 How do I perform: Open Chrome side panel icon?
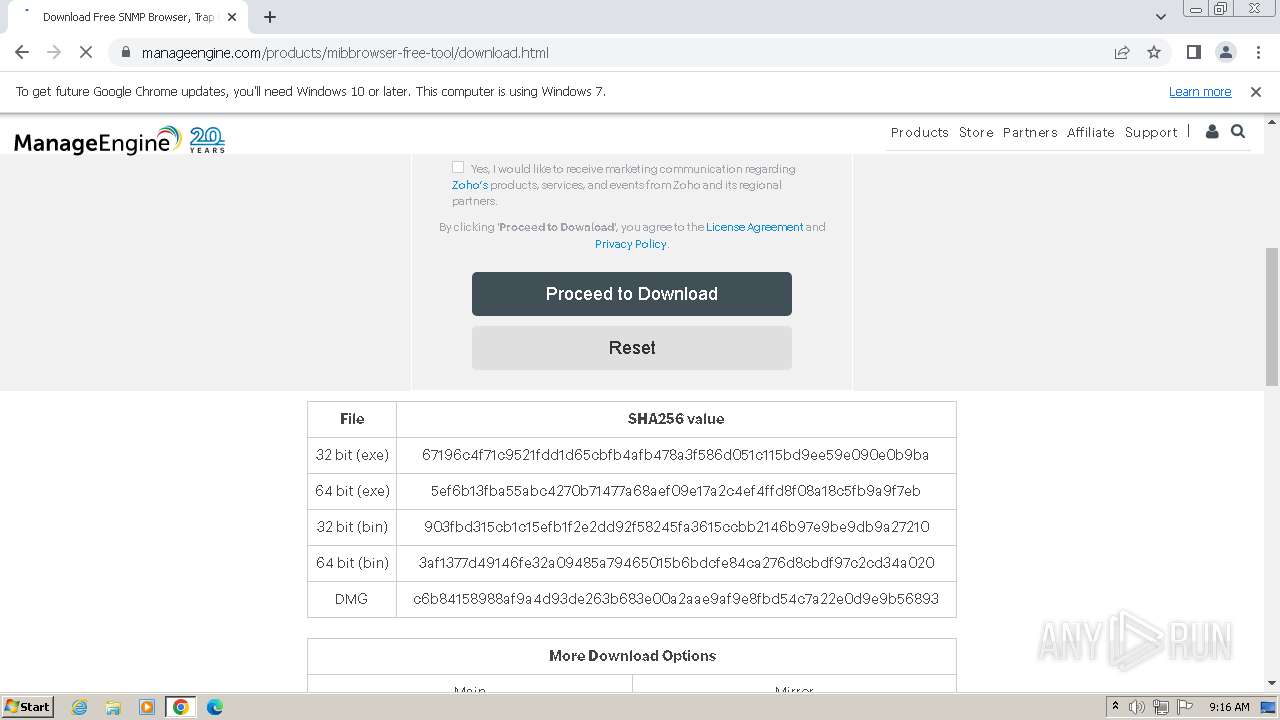tap(1194, 52)
